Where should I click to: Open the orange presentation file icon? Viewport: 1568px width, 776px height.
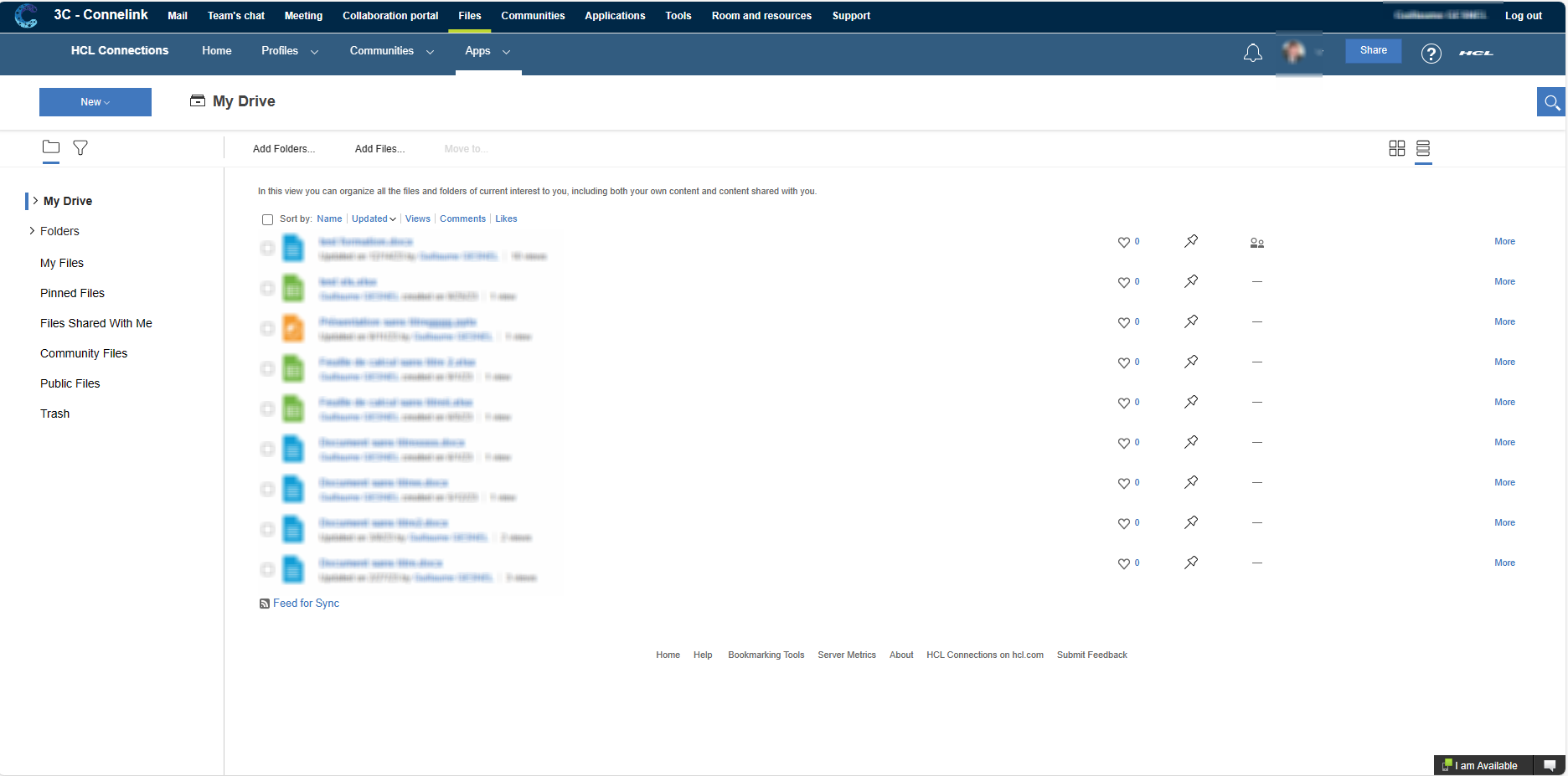tap(292, 328)
